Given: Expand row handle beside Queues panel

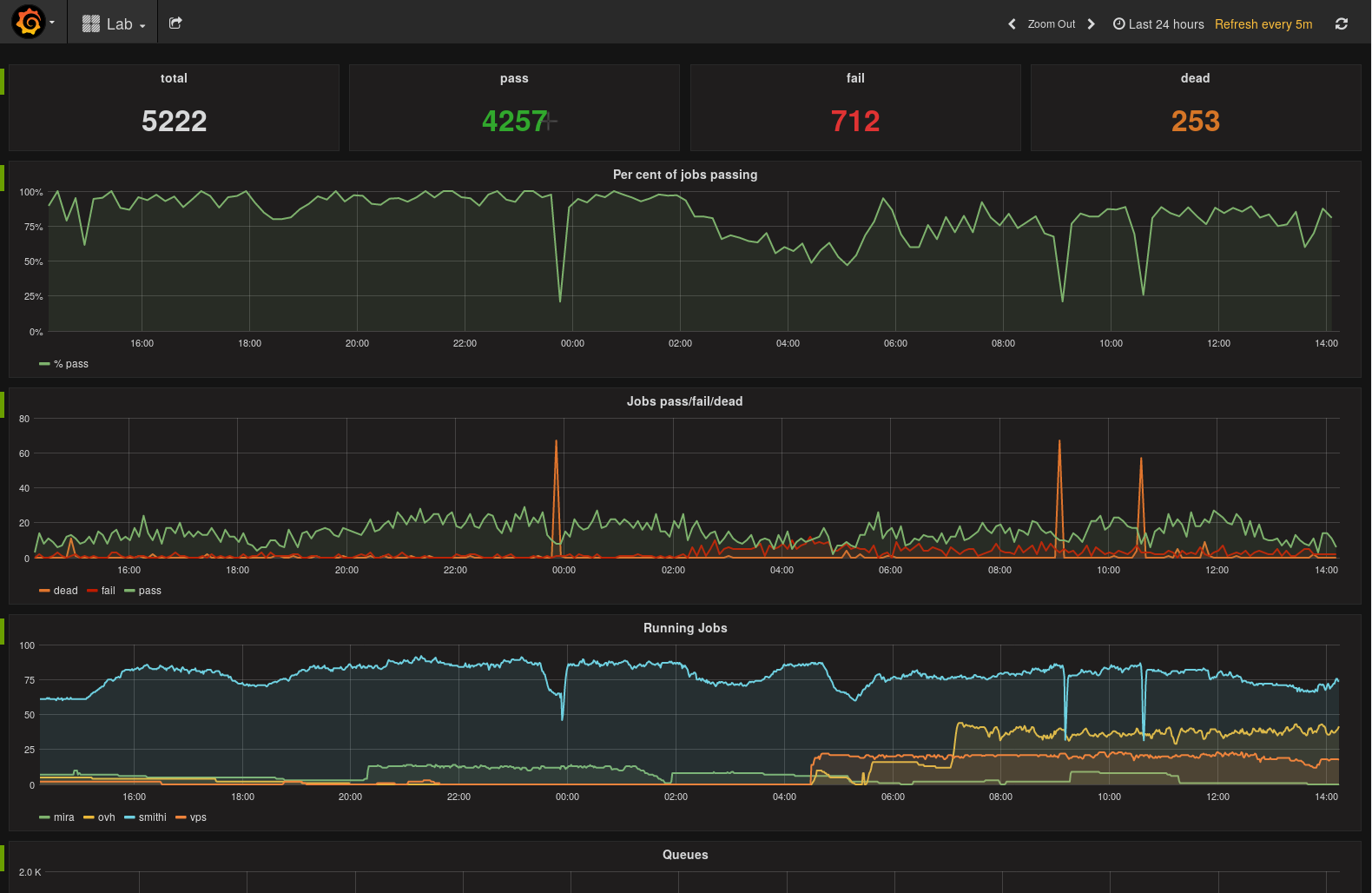Looking at the screenshot, I should pyautogui.click(x=2, y=858).
